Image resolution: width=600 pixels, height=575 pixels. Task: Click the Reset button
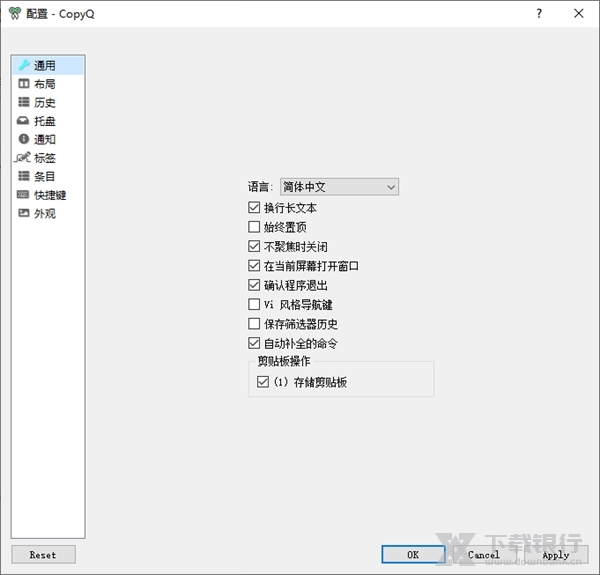pyautogui.click(x=43, y=554)
